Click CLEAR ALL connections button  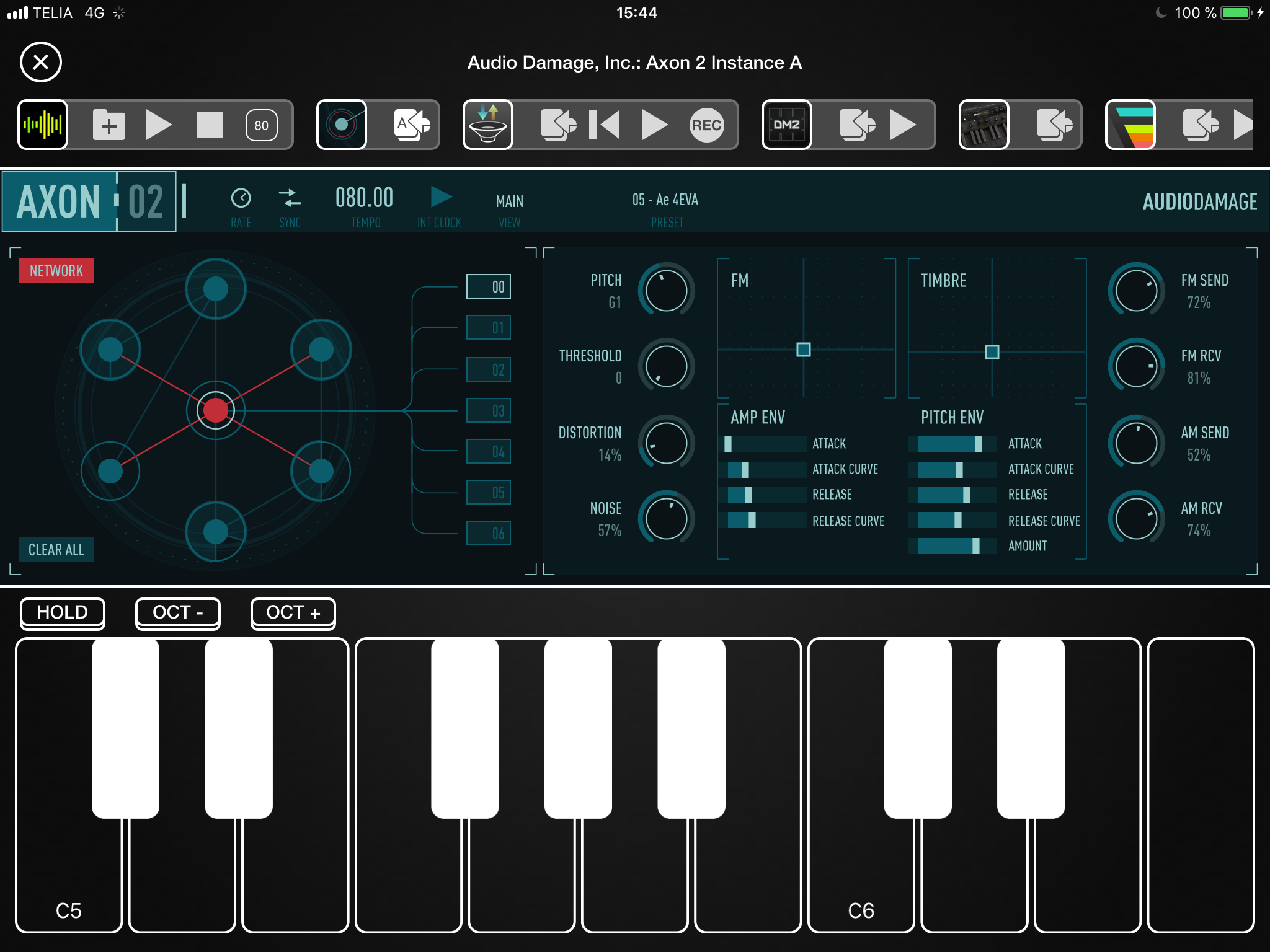pos(56,550)
